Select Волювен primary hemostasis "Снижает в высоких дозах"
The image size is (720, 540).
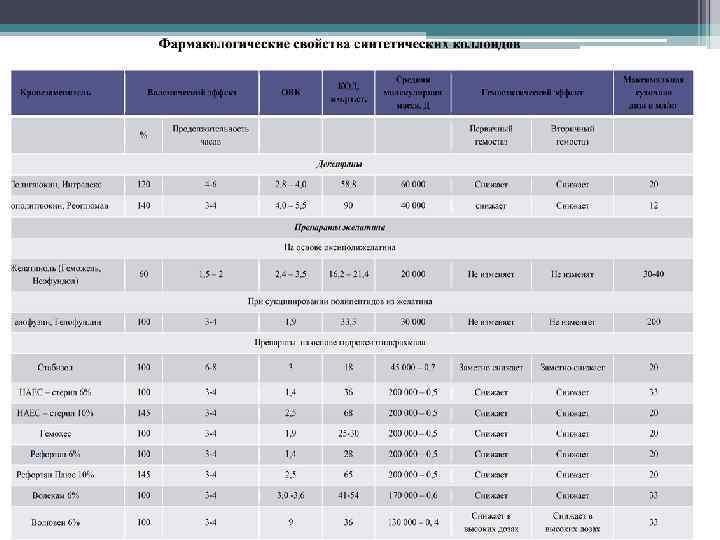(491, 523)
